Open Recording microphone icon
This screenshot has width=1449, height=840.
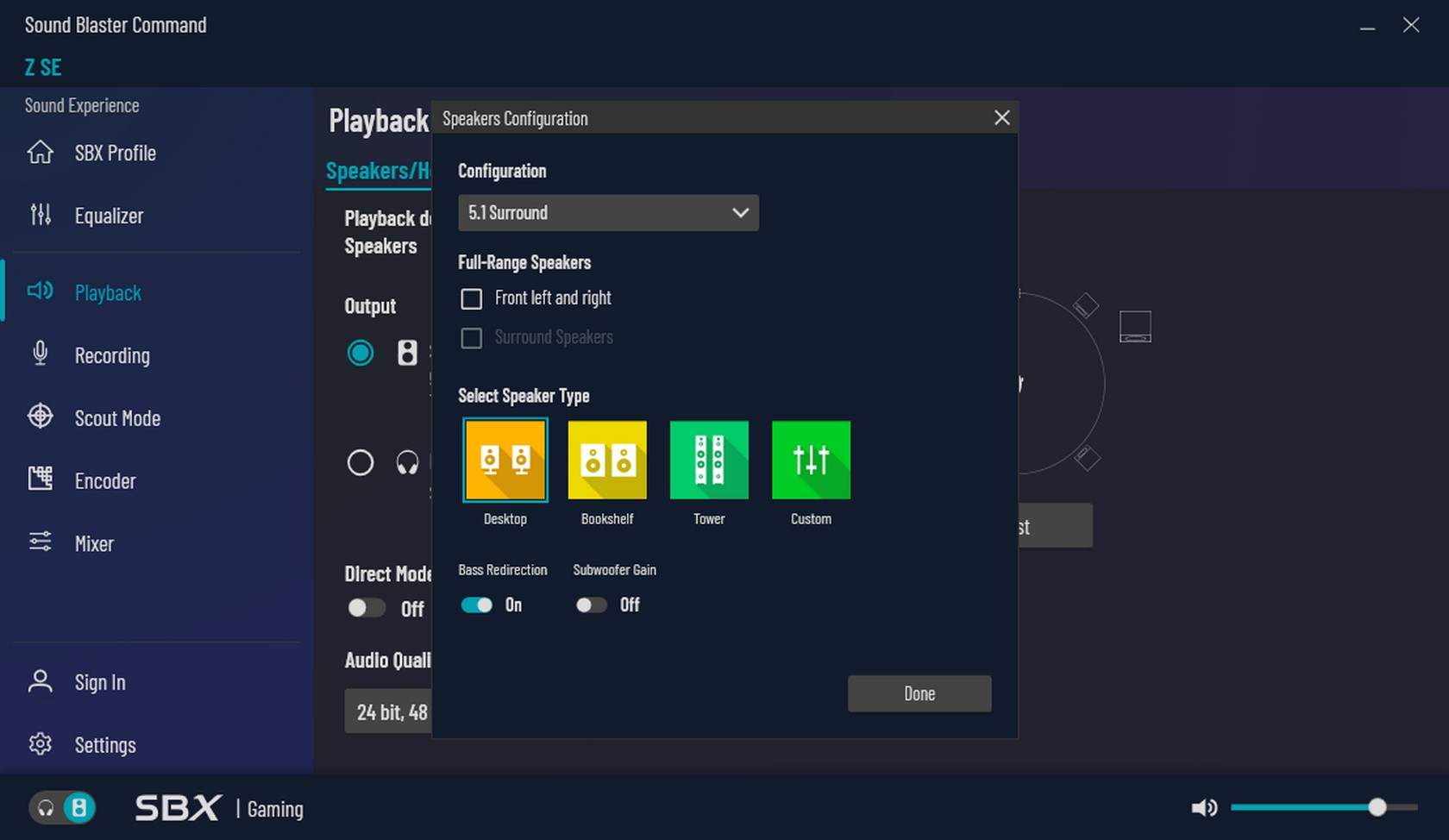pyautogui.click(x=40, y=354)
